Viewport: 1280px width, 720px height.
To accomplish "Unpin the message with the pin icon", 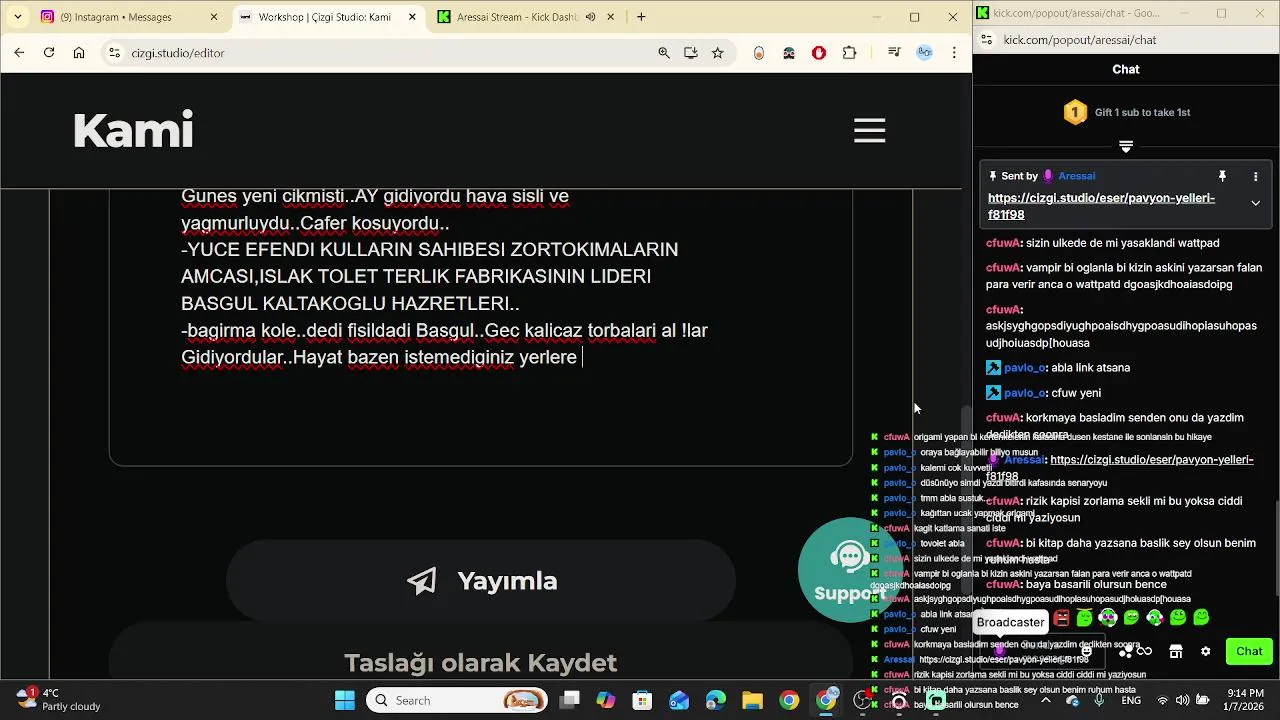I will coord(1222,176).
